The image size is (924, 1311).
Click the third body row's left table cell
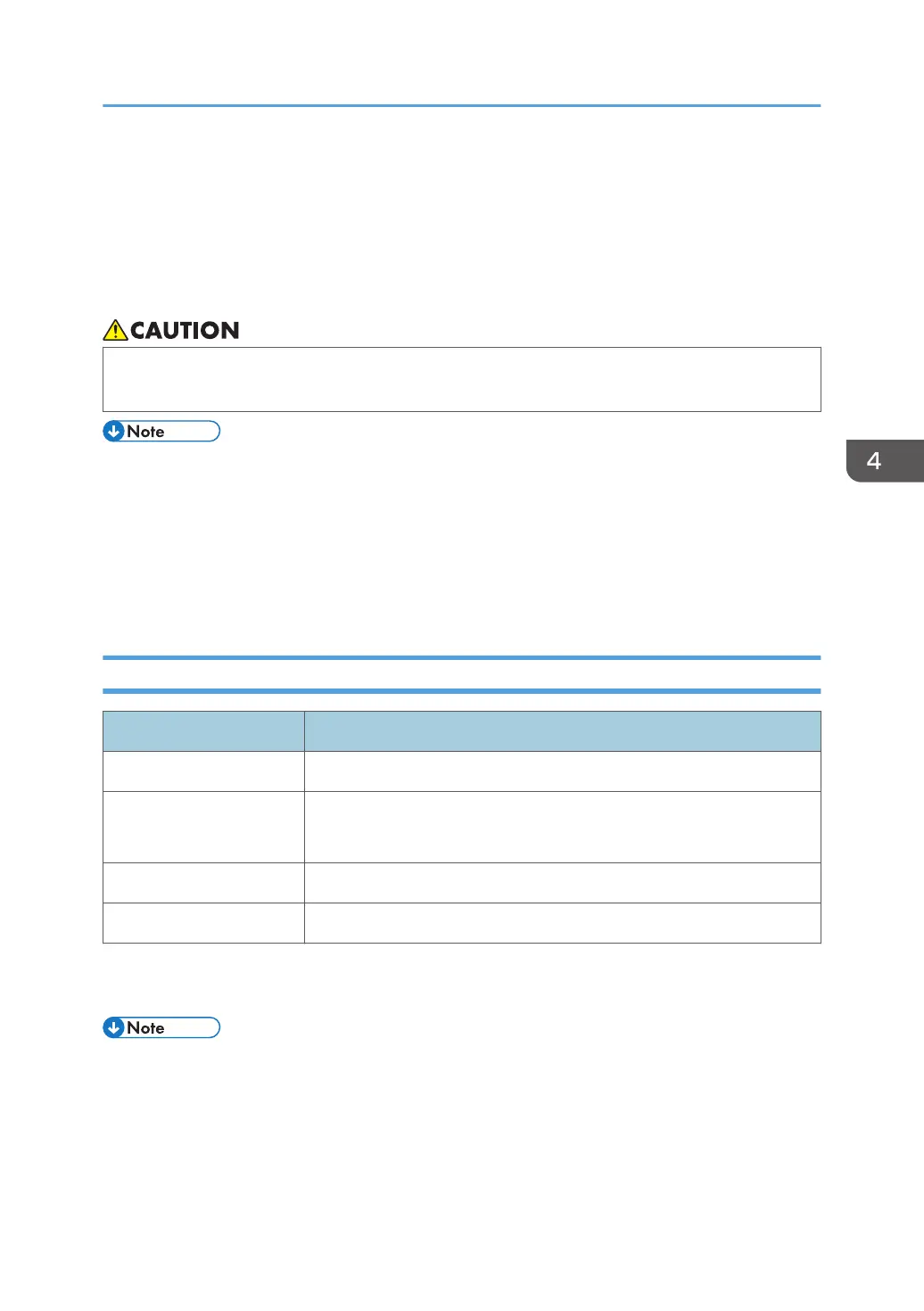point(203,883)
